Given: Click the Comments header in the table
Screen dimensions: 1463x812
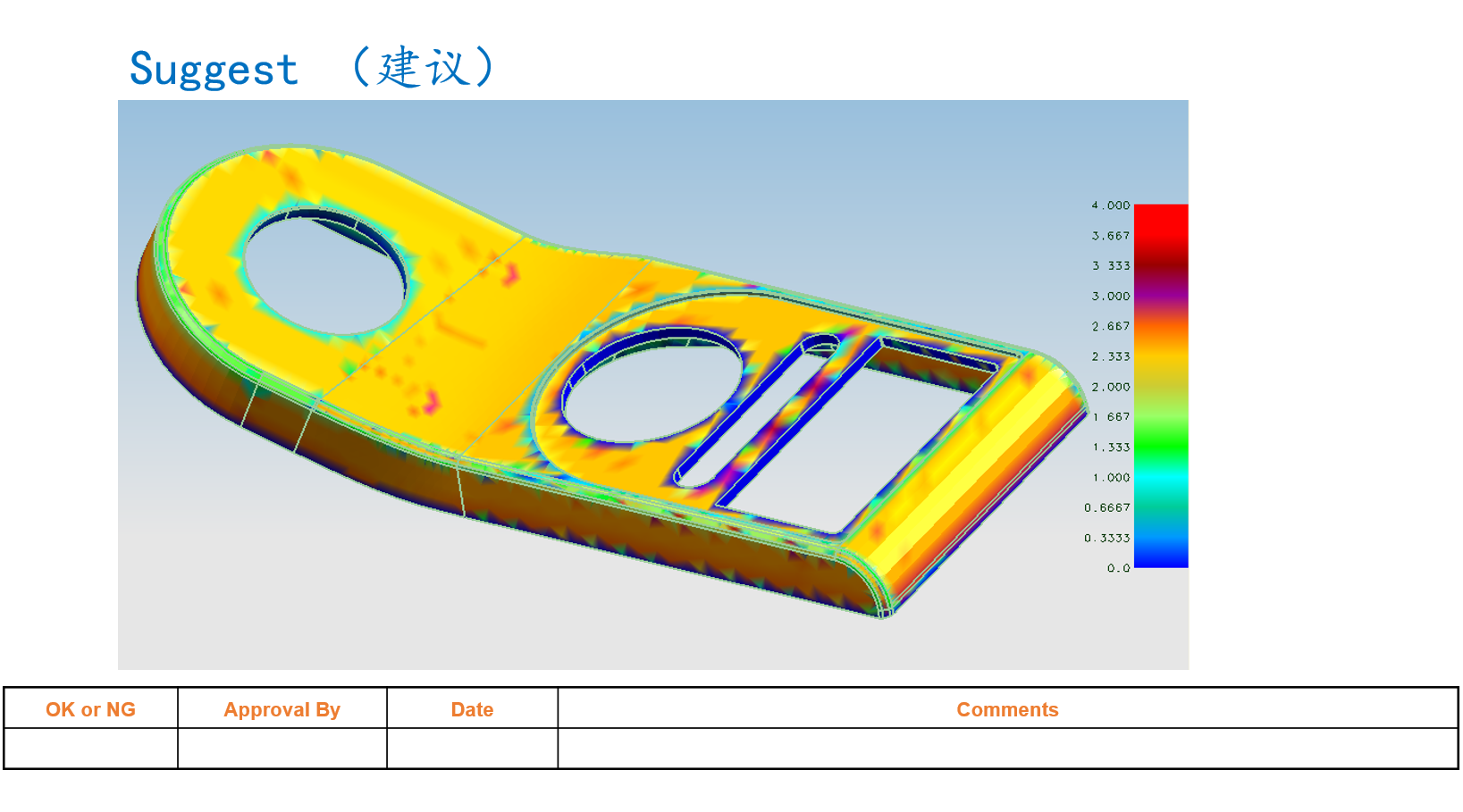Looking at the screenshot, I should pyautogui.click(x=1008, y=709).
